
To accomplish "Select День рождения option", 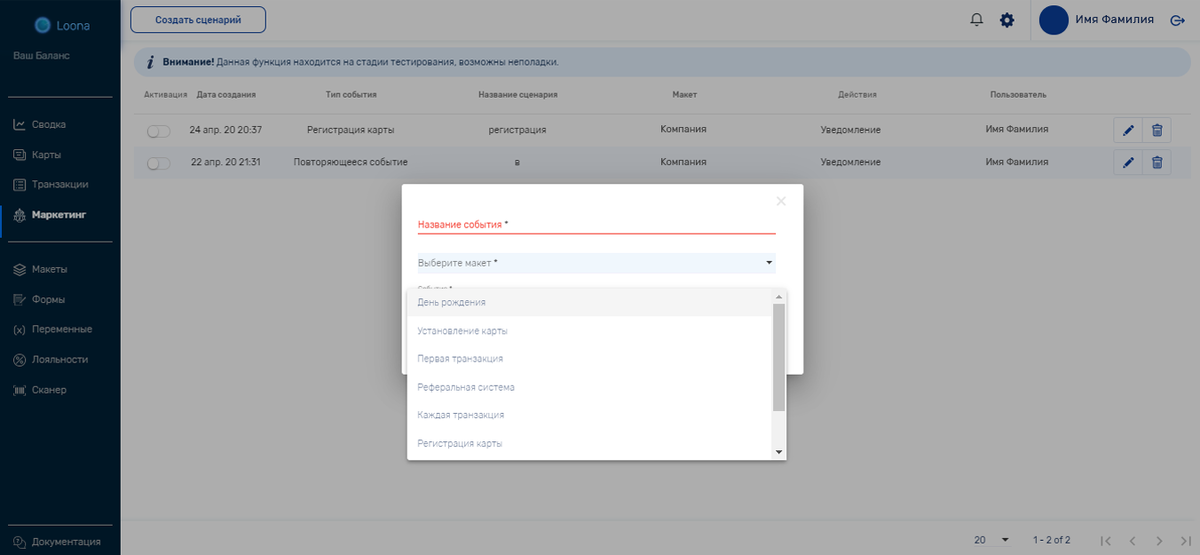I will pos(589,302).
